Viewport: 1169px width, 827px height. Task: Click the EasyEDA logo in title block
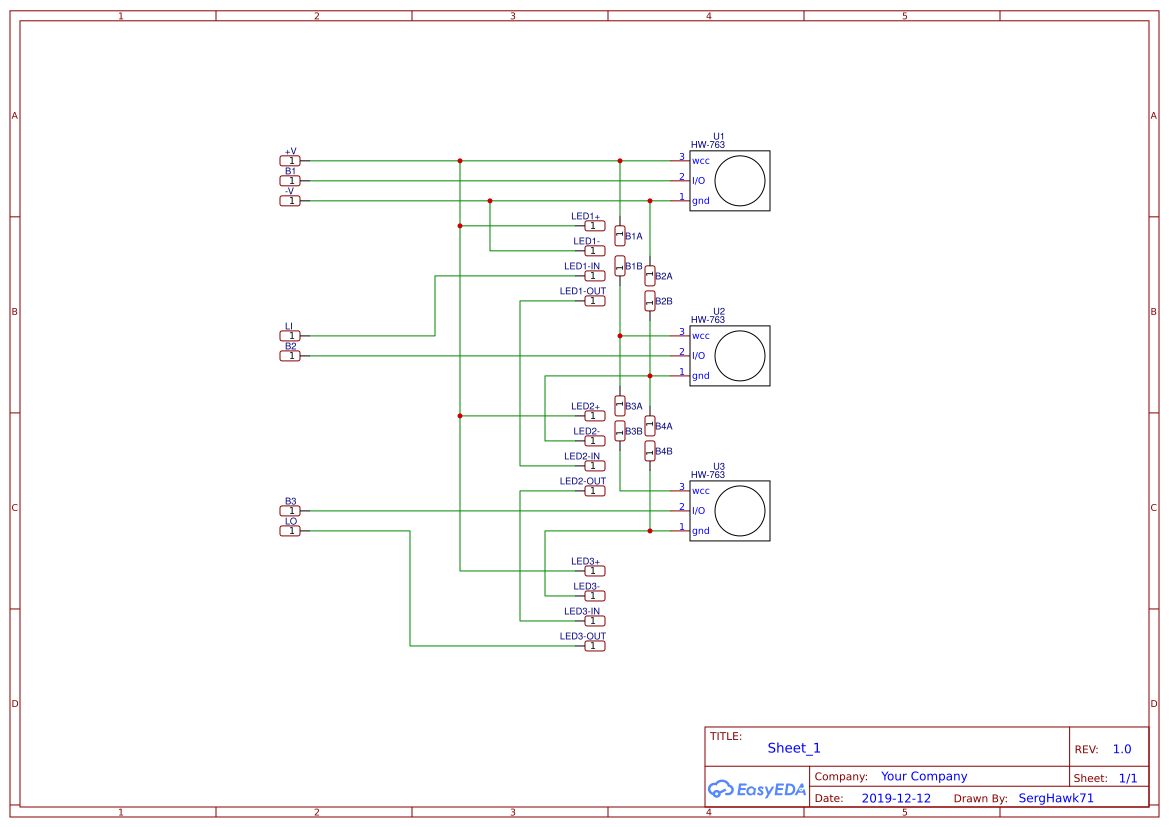point(756,789)
